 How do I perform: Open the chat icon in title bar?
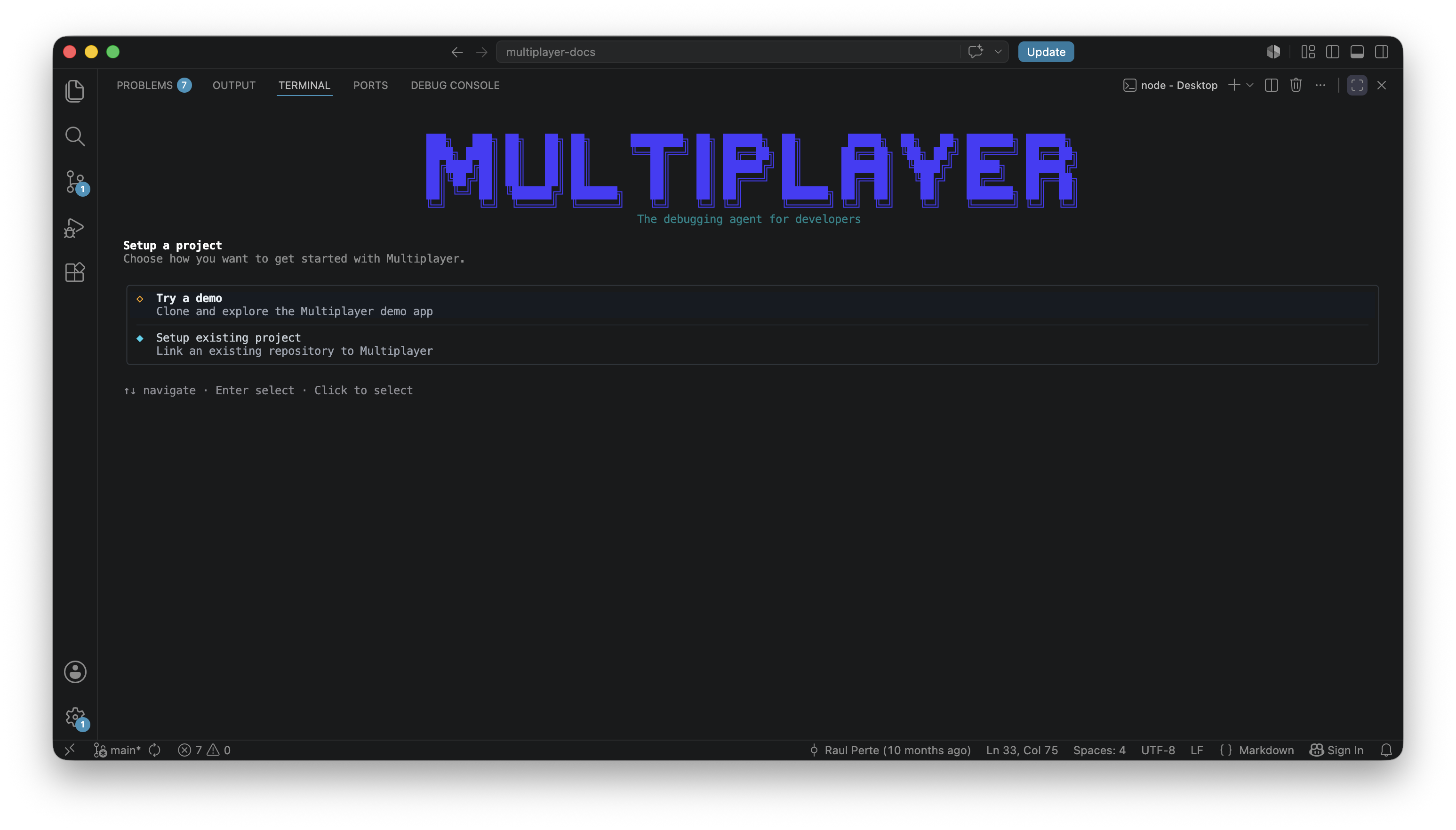976,52
